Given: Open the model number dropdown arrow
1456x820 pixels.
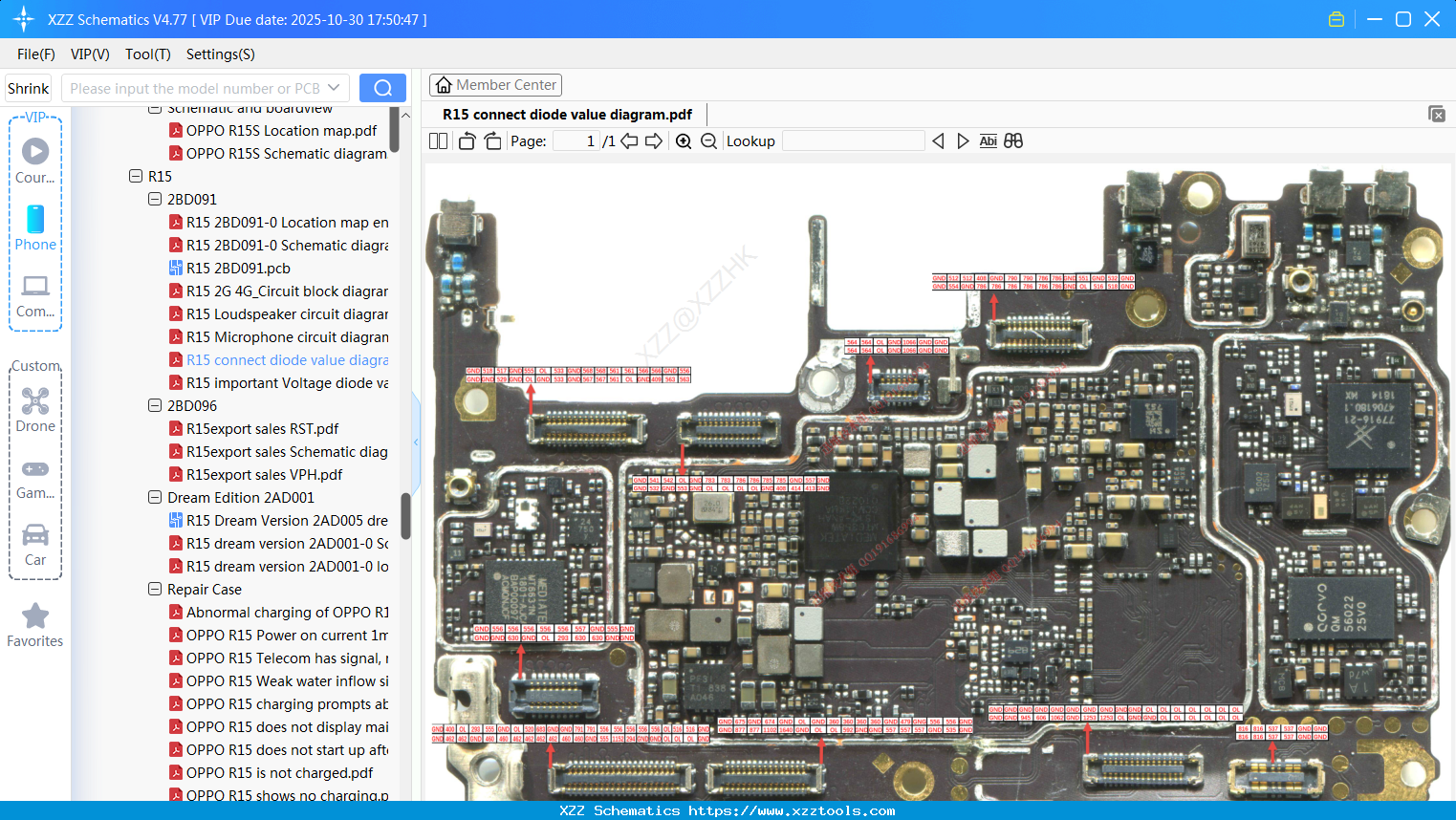Looking at the screenshot, I should tap(334, 88).
